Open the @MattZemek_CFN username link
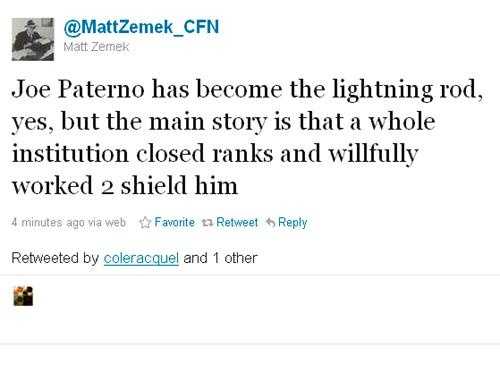This screenshot has height=373, width=500. tap(141, 27)
